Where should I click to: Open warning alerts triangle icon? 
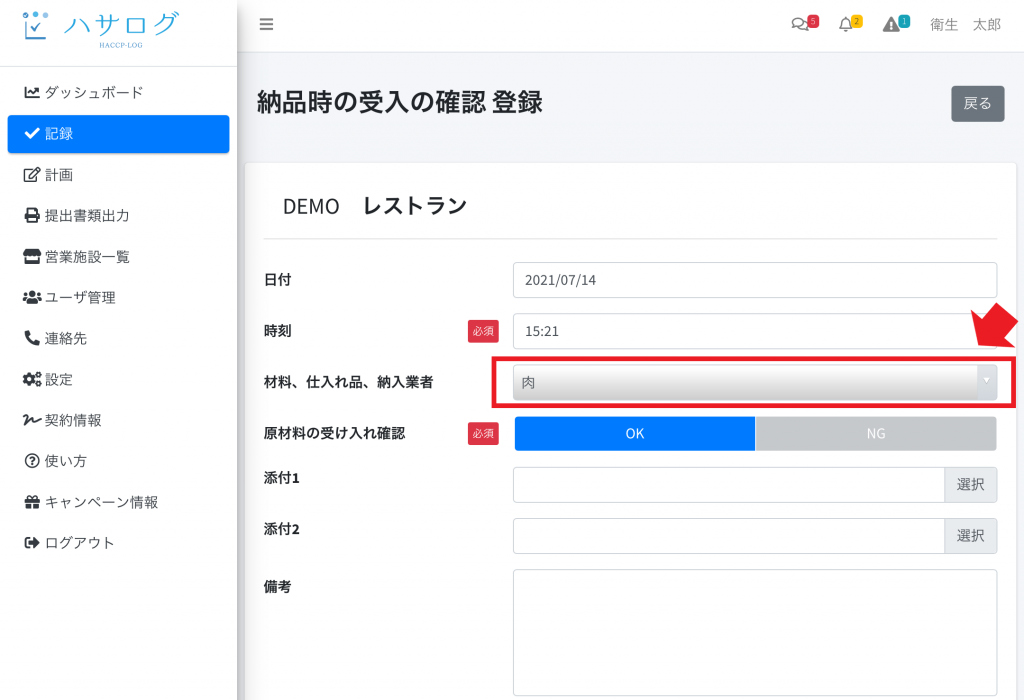[896, 24]
